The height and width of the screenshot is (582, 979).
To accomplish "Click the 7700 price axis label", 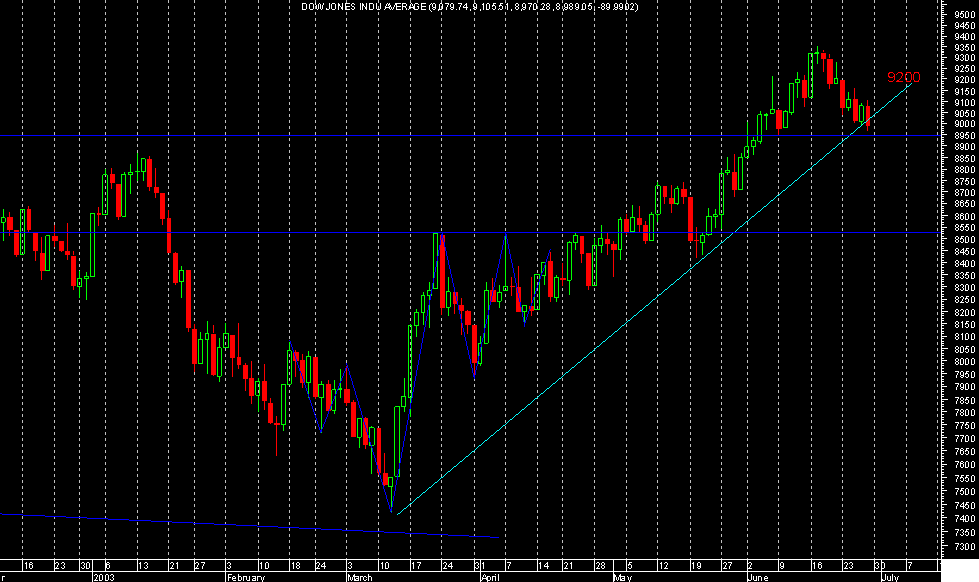I will click(965, 439).
